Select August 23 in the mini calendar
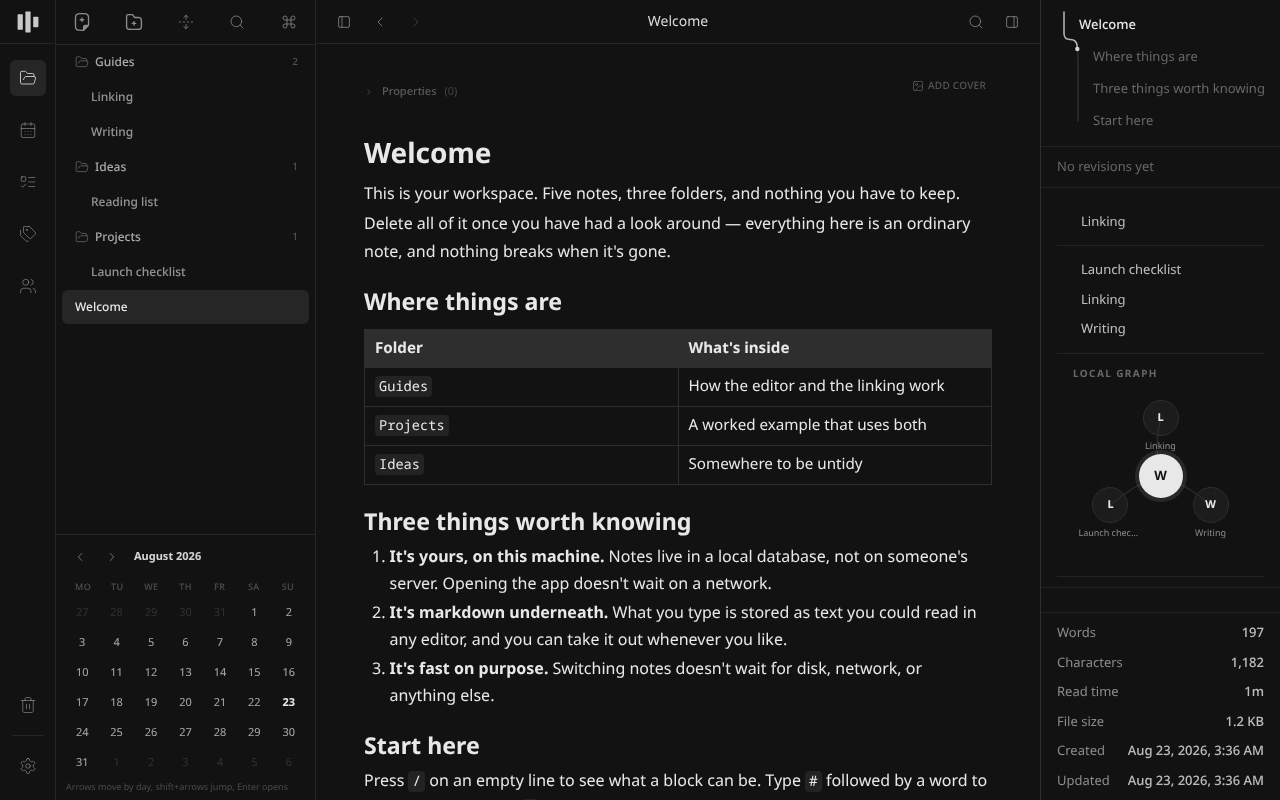Image resolution: width=1280 pixels, height=800 pixels. click(x=288, y=702)
